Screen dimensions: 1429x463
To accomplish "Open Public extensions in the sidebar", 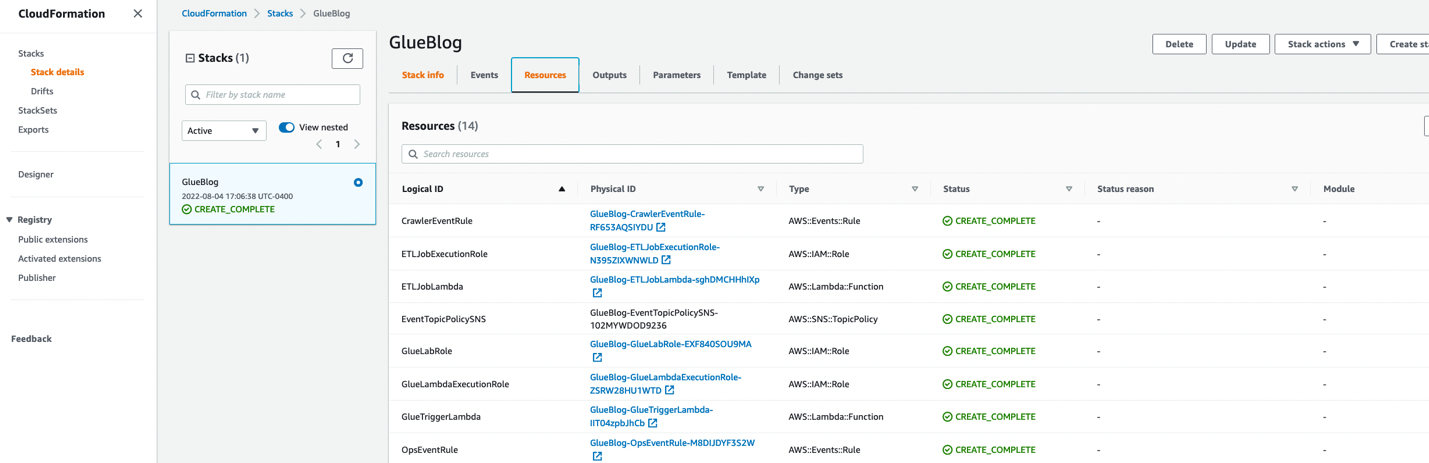I will coord(53,240).
